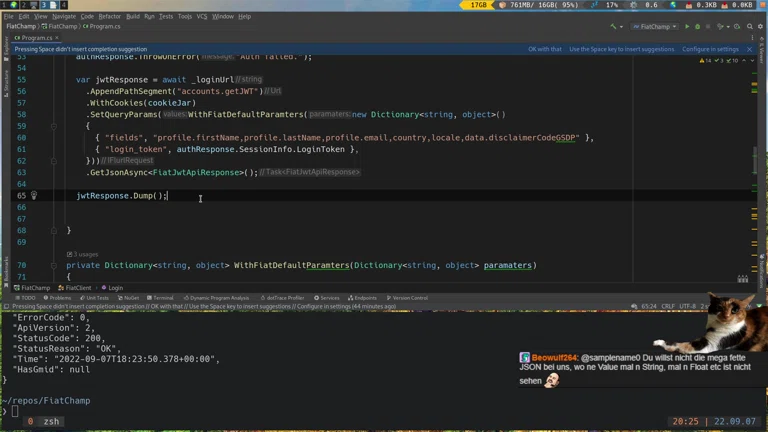The image size is (768, 432).
Task: Start debugging with the bug icon
Action: tap(697, 27)
